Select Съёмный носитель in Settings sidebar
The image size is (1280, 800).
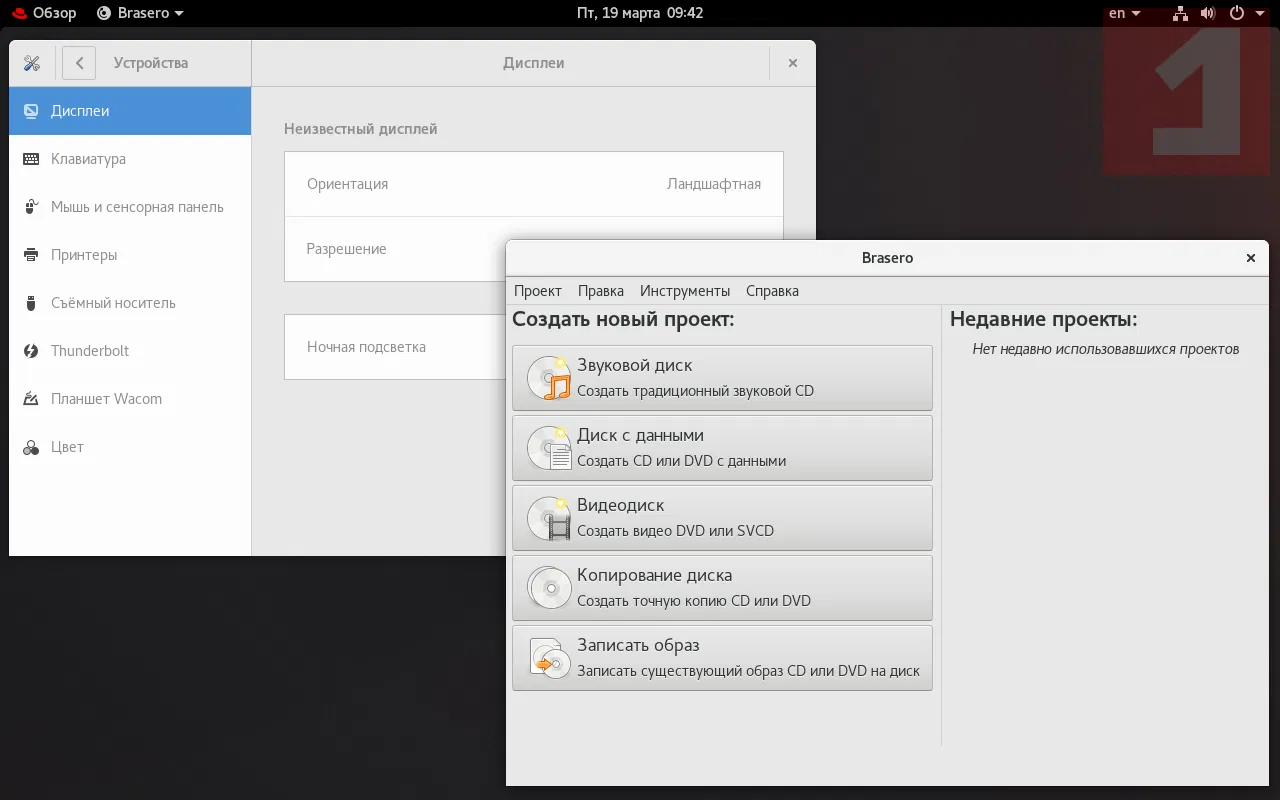pos(130,303)
